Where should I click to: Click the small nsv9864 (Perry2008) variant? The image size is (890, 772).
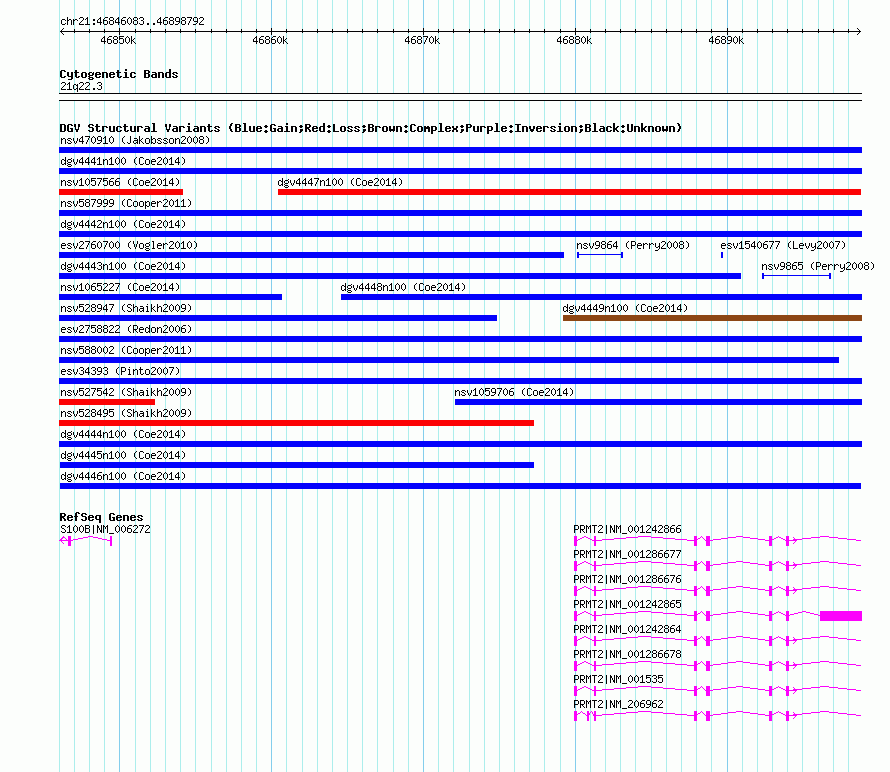(x=600, y=255)
